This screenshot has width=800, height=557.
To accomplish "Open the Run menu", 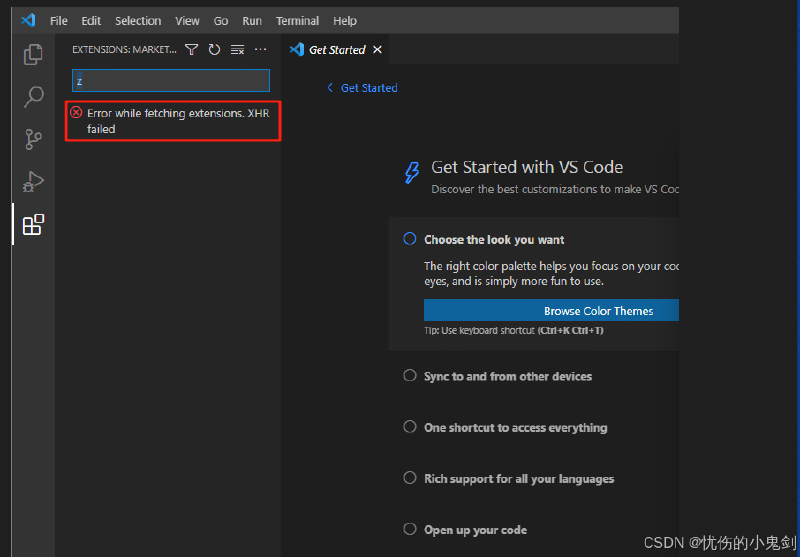I will pos(252,21).
